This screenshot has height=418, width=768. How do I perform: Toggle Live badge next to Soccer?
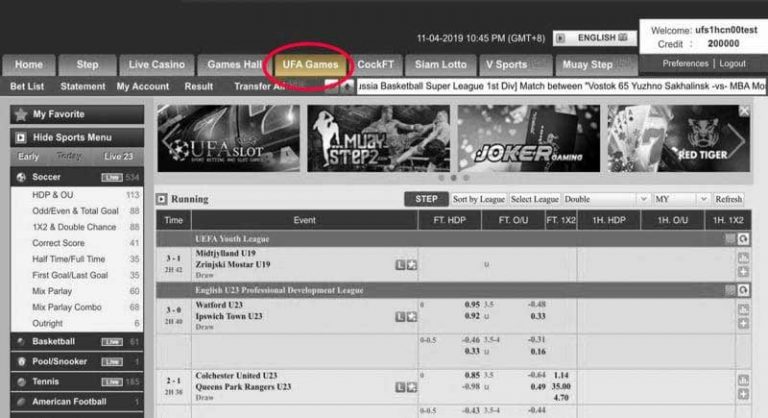112,177
